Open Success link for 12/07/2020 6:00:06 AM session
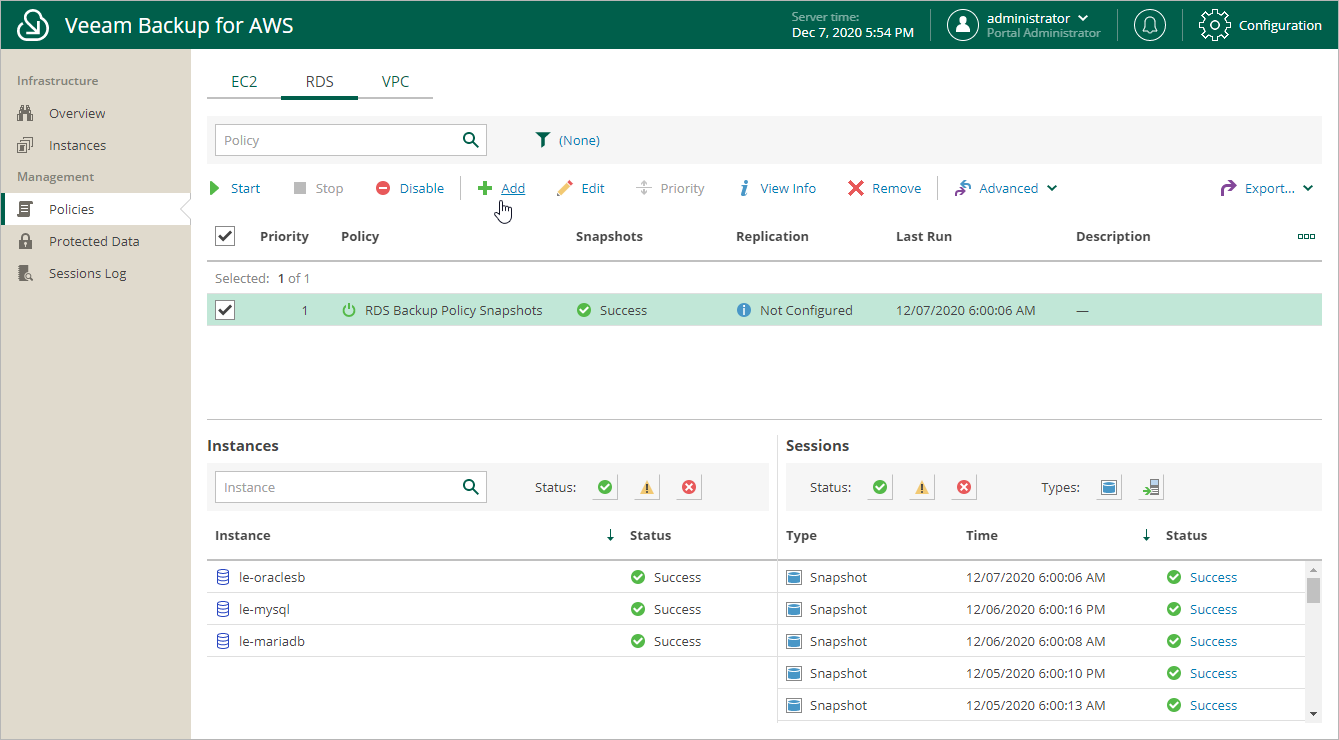This screenshot has width=1339, height=740. pos(1213,577)
